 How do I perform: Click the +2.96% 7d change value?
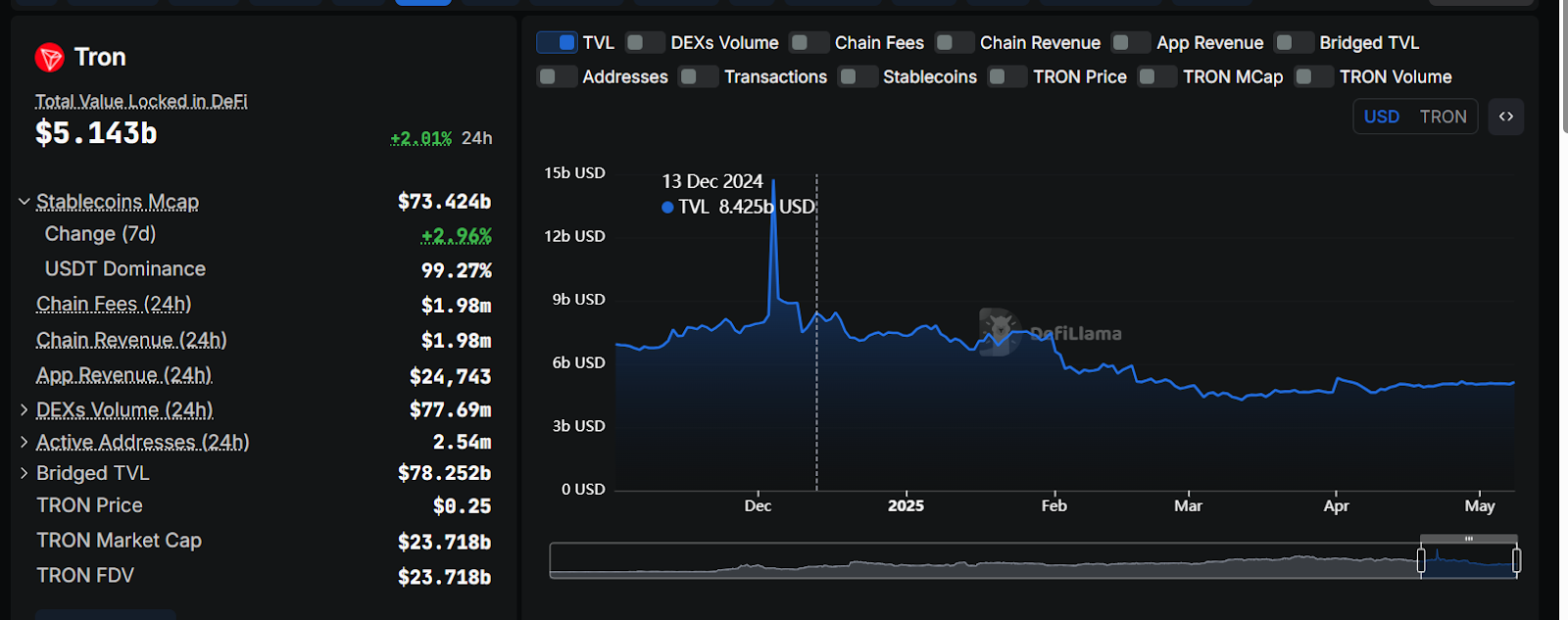pyautogui.click(x=457, y=235)
